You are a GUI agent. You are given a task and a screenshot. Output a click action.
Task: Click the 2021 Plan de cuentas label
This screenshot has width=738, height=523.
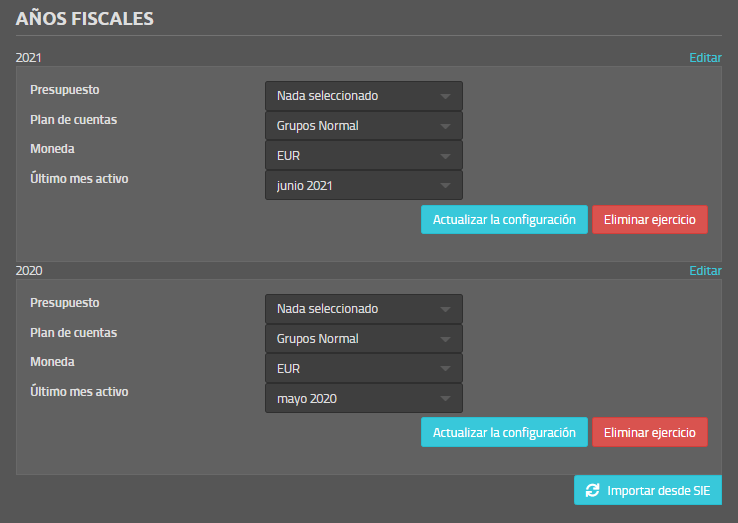pos(73,120)
